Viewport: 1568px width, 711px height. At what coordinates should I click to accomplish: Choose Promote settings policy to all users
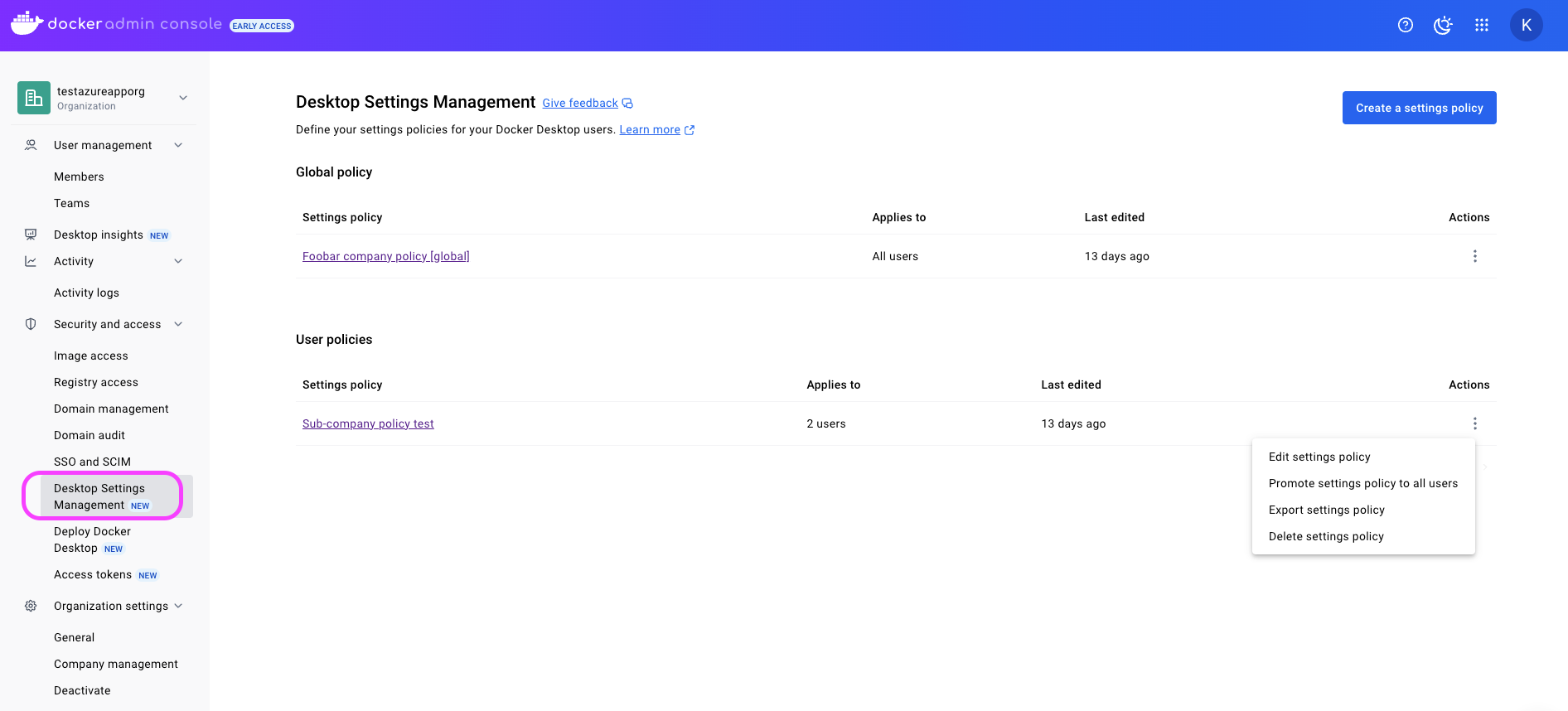1362,483
